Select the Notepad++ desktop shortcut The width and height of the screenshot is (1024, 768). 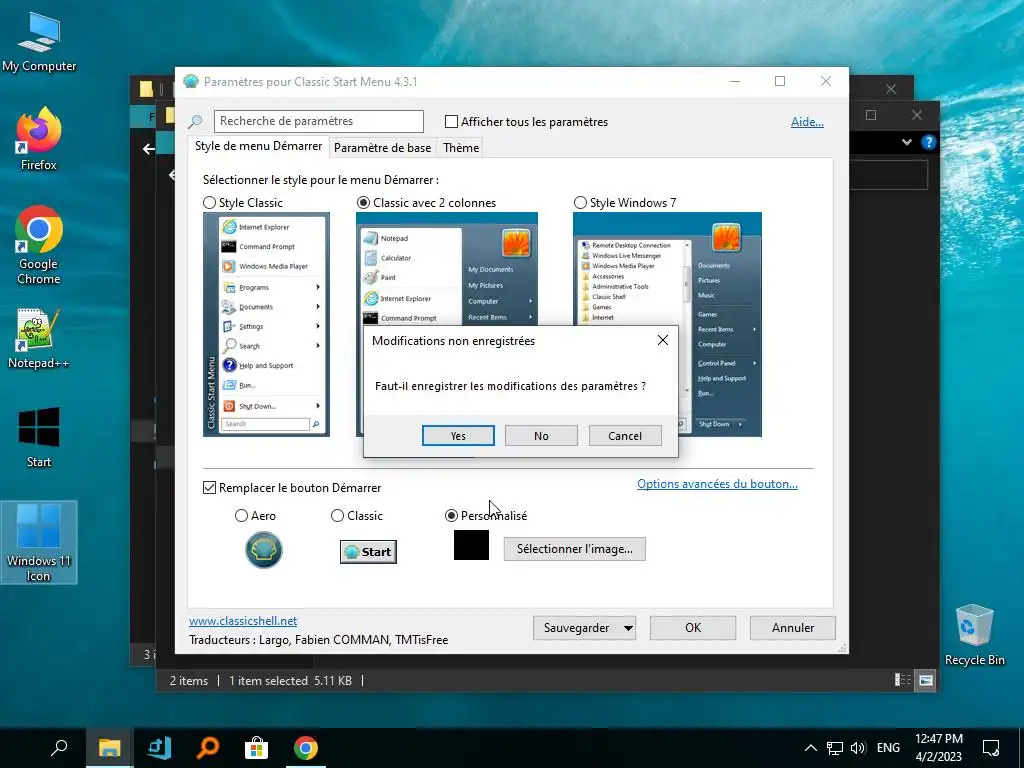tap(39, 338)
